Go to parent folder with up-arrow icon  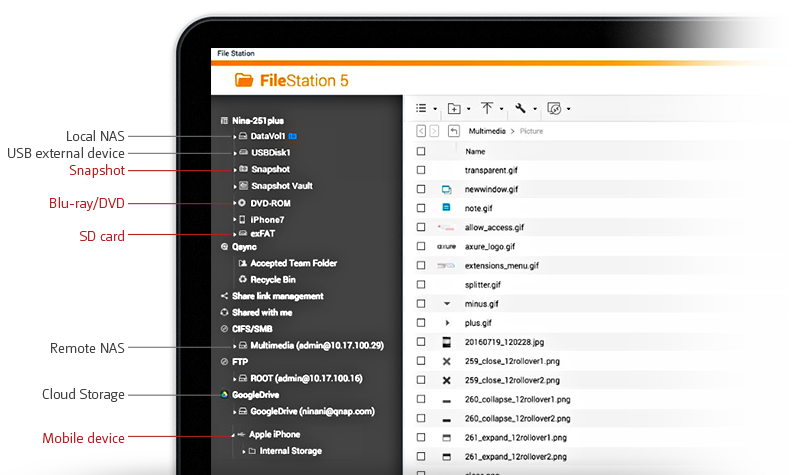click(454, 131)
